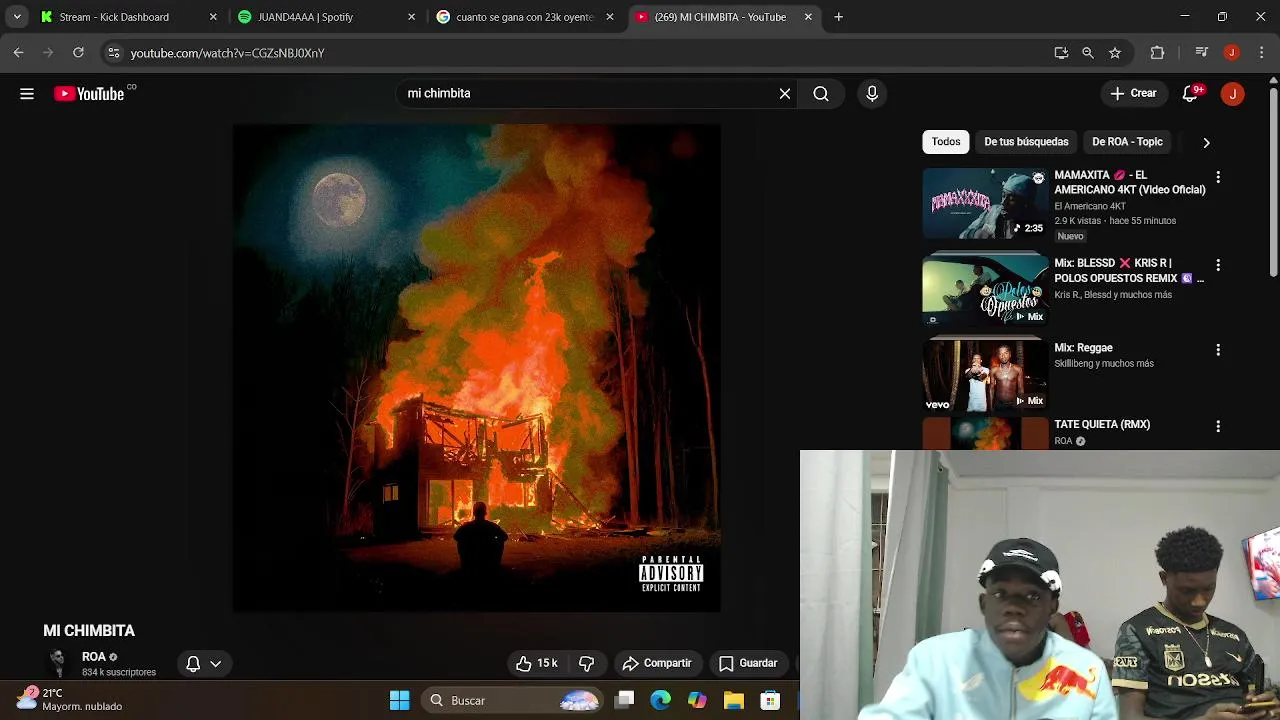Open the tab search dropdown arrow
Screen dimensions: 1280x720
pyautogui.click(x=17, y=17)
